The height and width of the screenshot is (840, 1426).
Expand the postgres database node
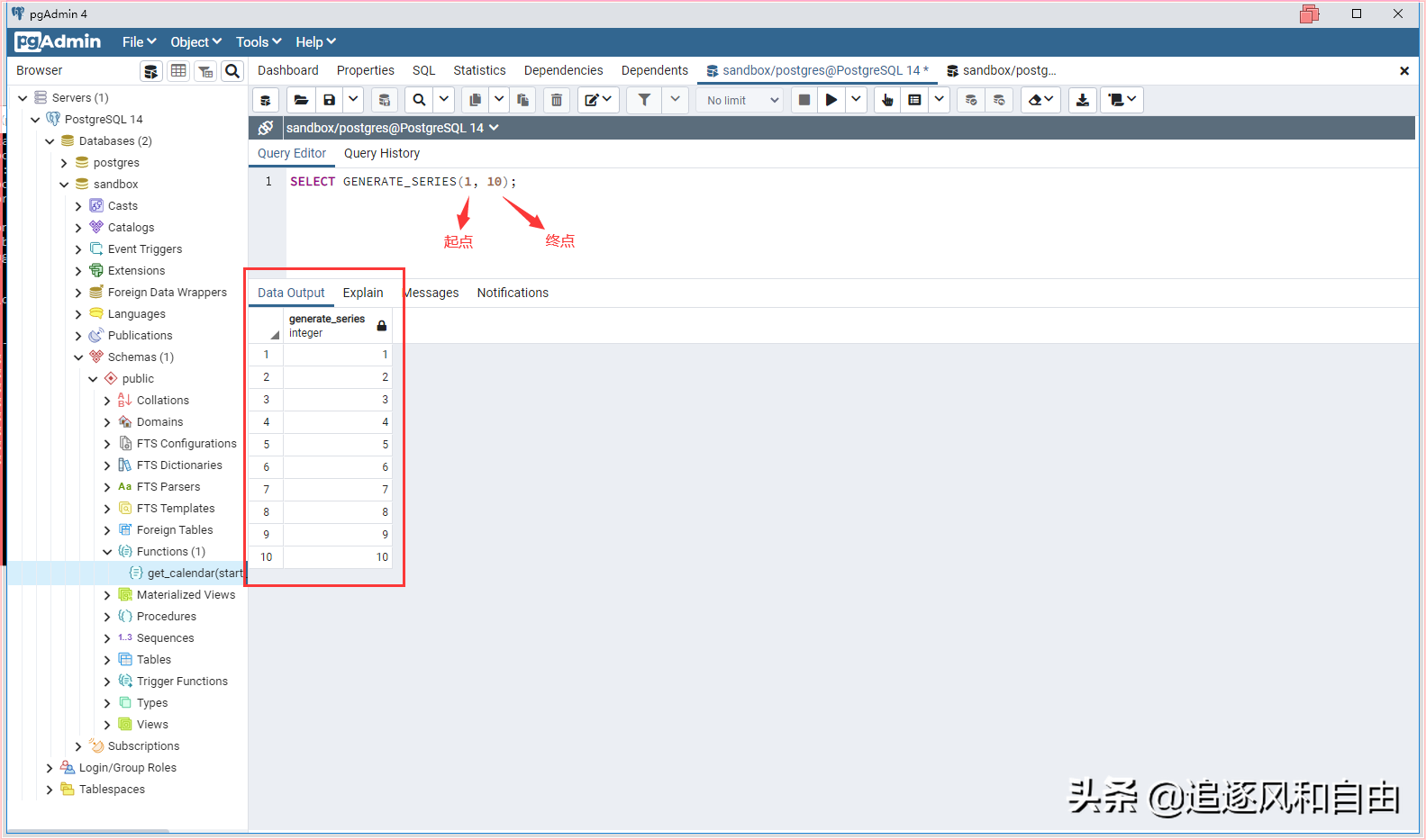click(64, 163)
